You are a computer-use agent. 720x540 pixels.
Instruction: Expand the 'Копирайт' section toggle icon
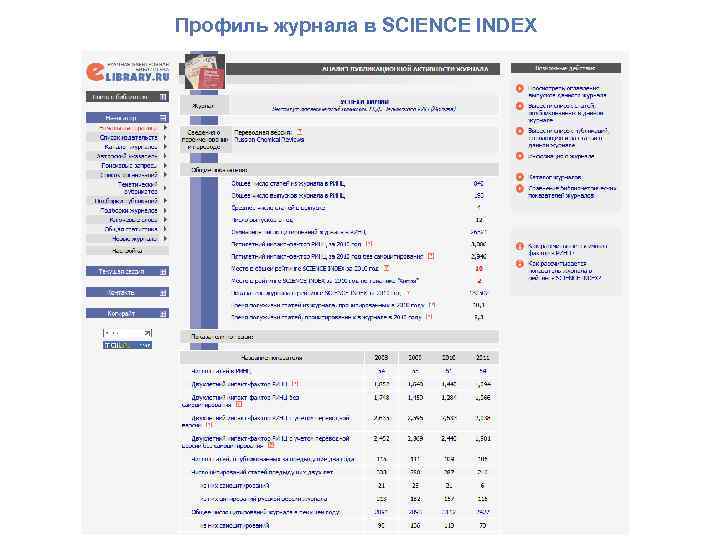pyautogui.click(x=163, y=314)
